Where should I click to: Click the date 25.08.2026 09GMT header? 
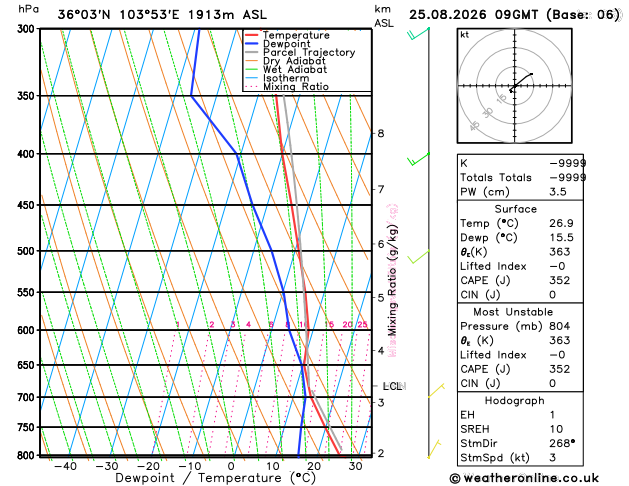(x=473, y=15)
